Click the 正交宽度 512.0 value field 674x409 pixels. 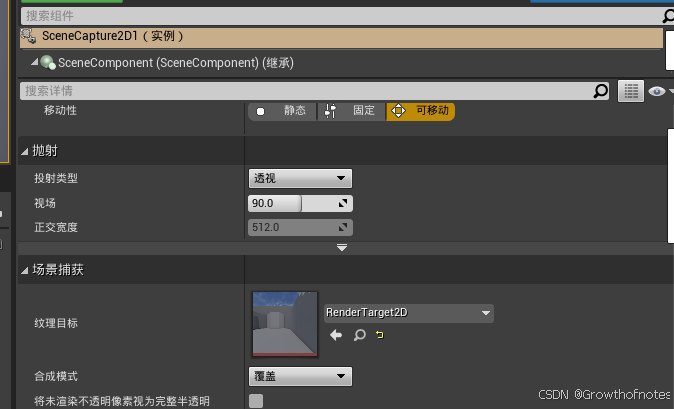tap(300, 227)
